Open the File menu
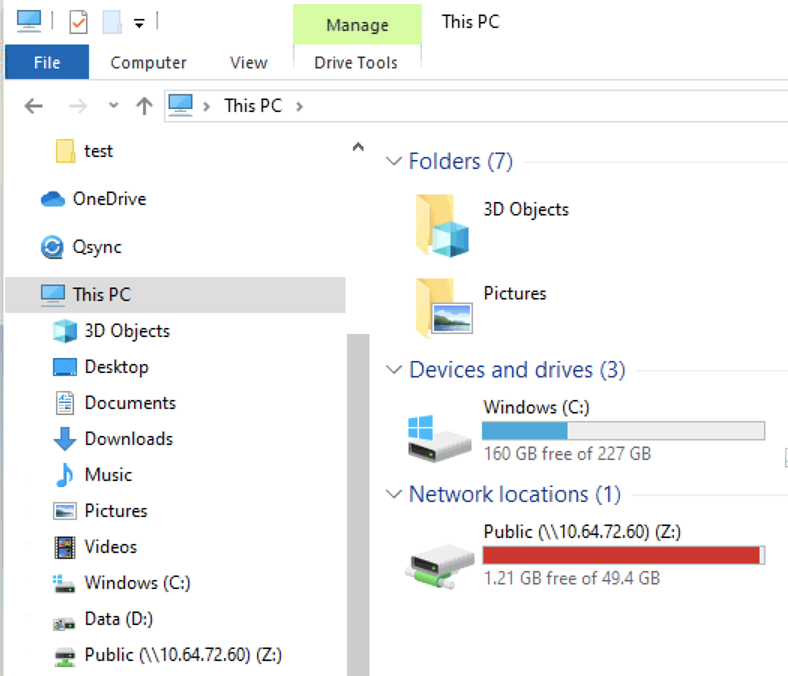The height and width of the screenshot is (676, 788). click(x=47, y=62)
